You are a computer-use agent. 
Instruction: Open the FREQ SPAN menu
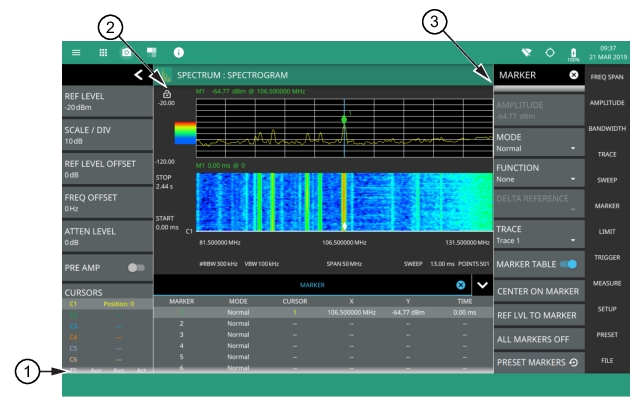(x=609, y=76)
